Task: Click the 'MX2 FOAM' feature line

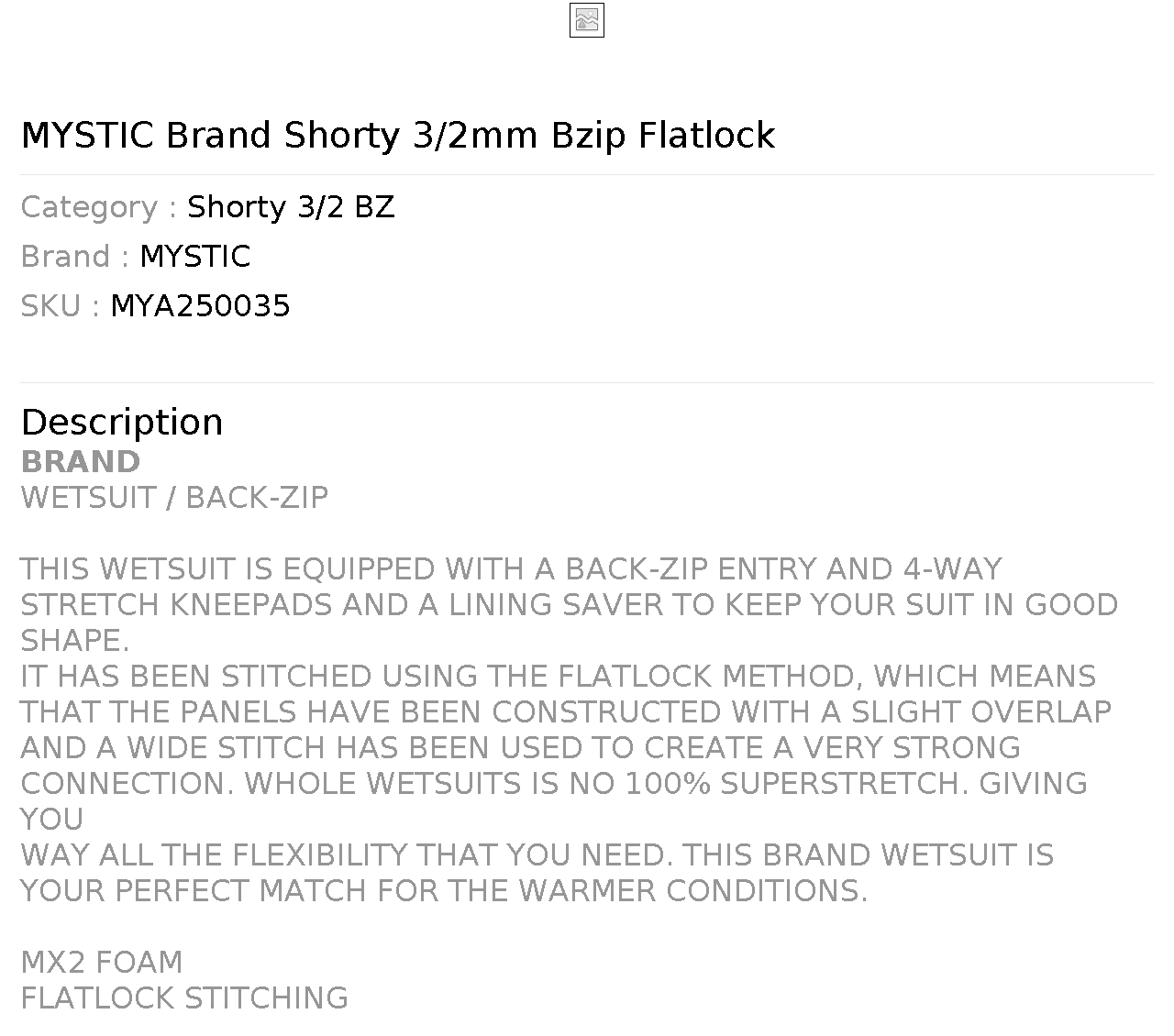Action: pyautogui.click(x=101, y=962)
